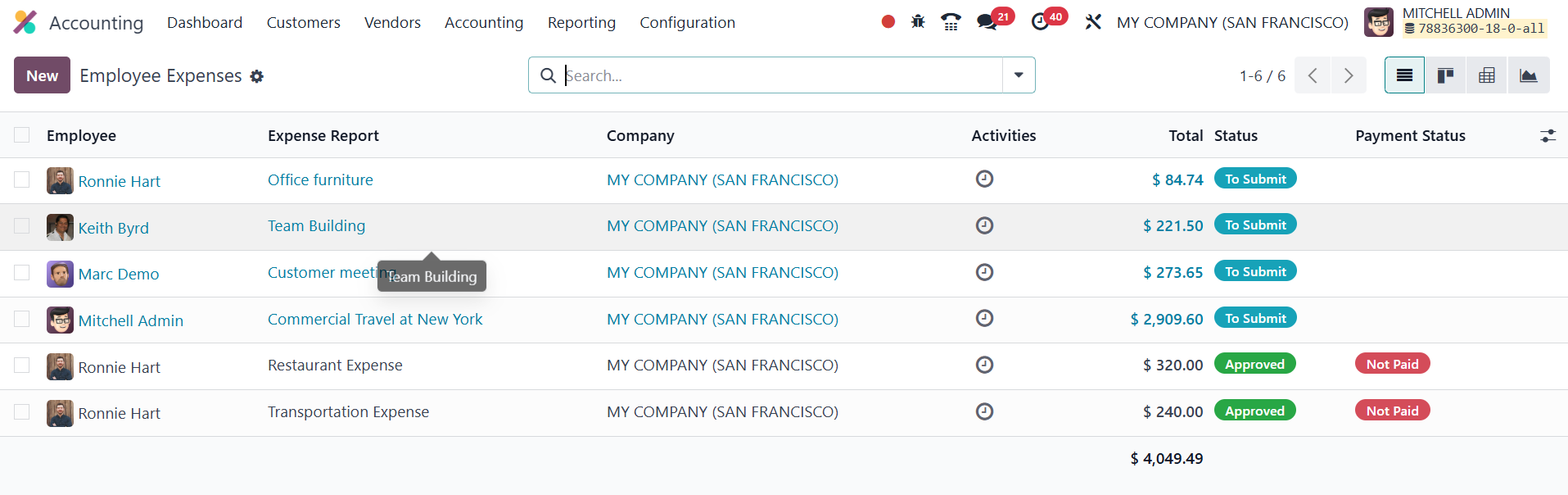1568x495 pixels.
Task: Click the Employee Expenses gear icon
Action: point(257,76)
